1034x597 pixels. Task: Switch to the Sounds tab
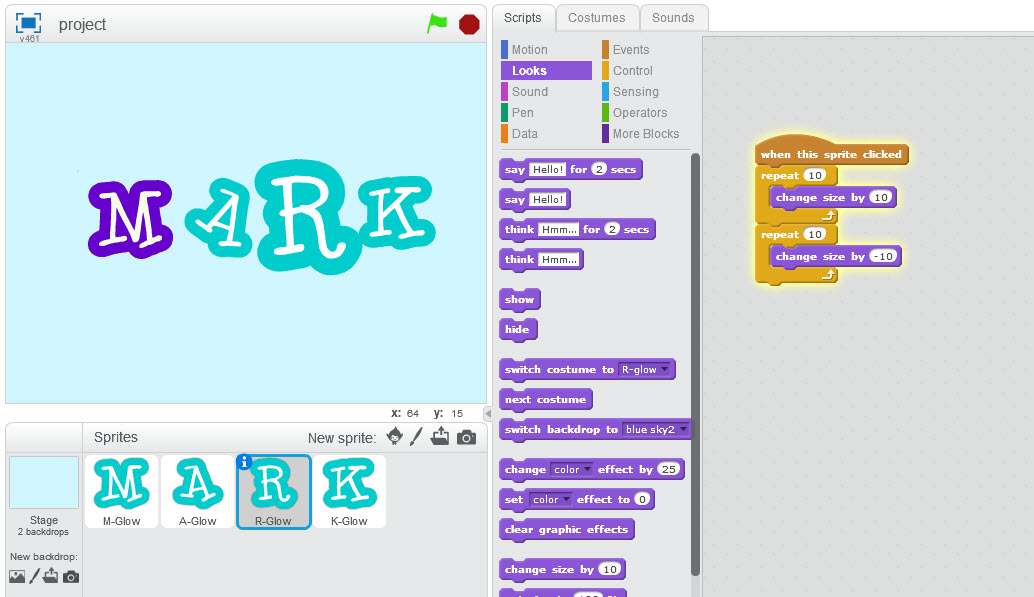(673, 17)
